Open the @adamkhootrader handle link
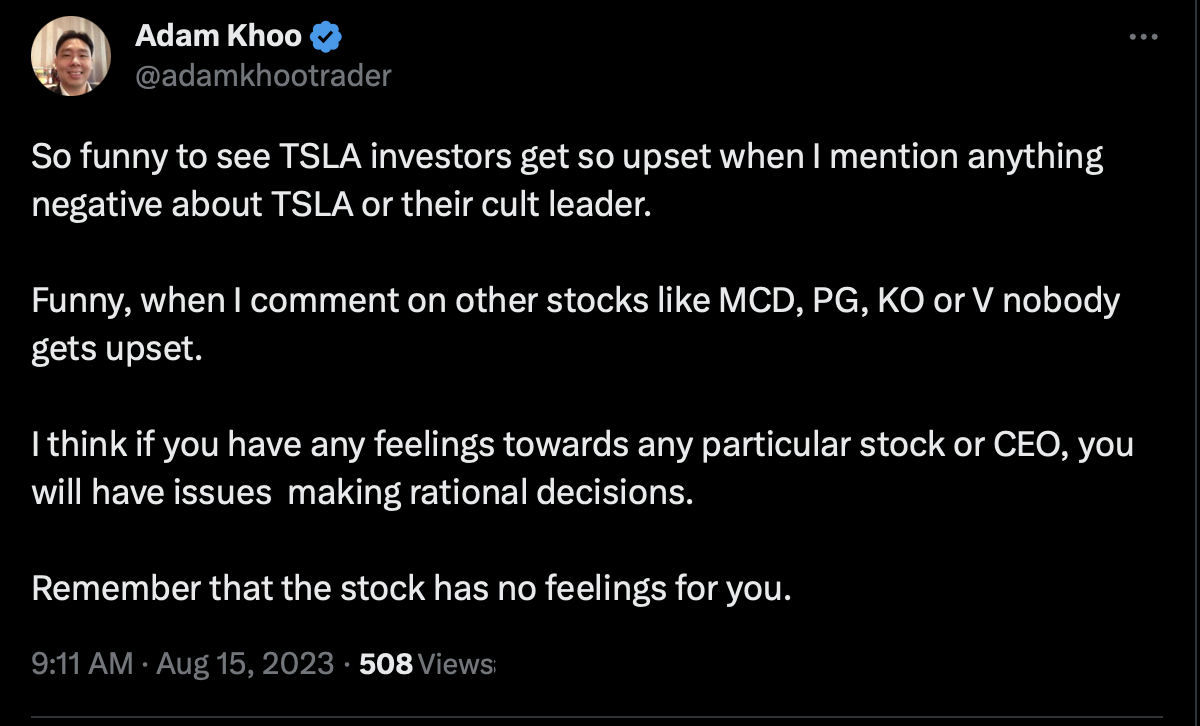 [262, 75]
